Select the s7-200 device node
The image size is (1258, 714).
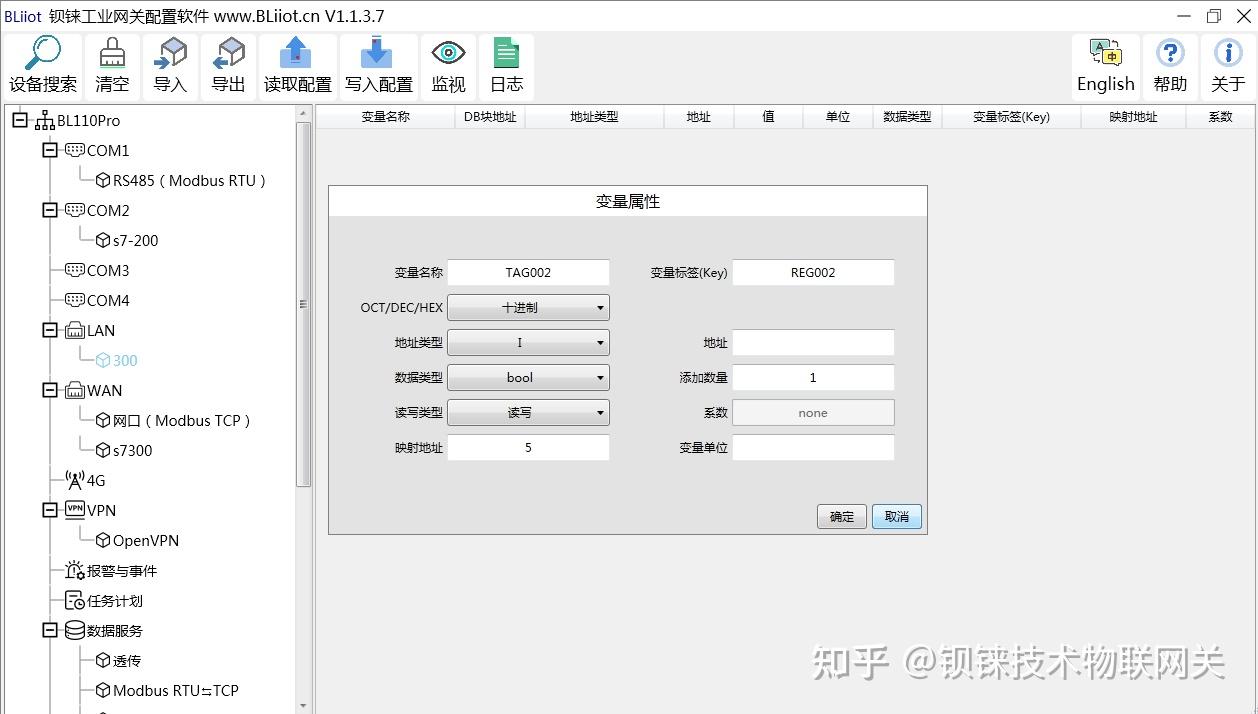pos(135,240)
